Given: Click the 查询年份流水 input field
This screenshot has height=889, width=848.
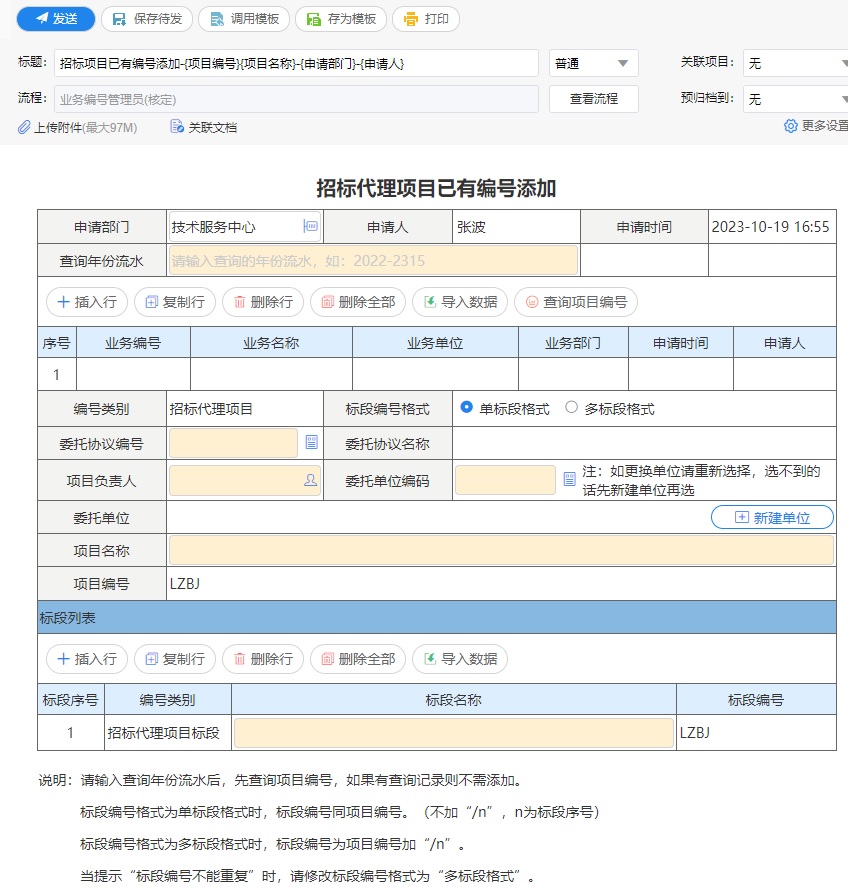Looking at the screenshot, I should point(373,261).
